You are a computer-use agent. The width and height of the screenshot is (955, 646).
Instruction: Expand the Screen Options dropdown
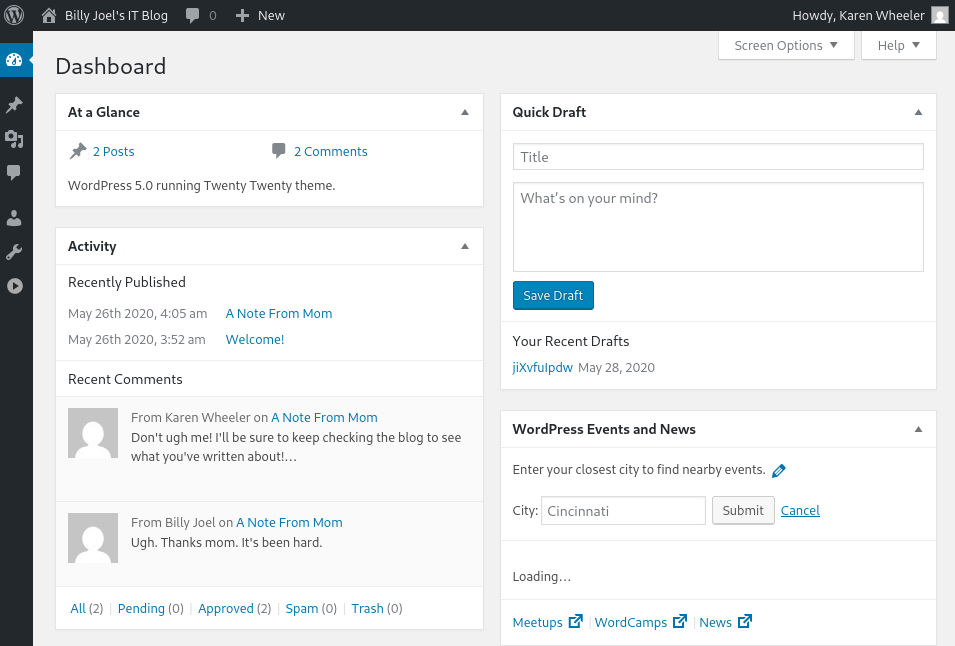tap(786, 46)
